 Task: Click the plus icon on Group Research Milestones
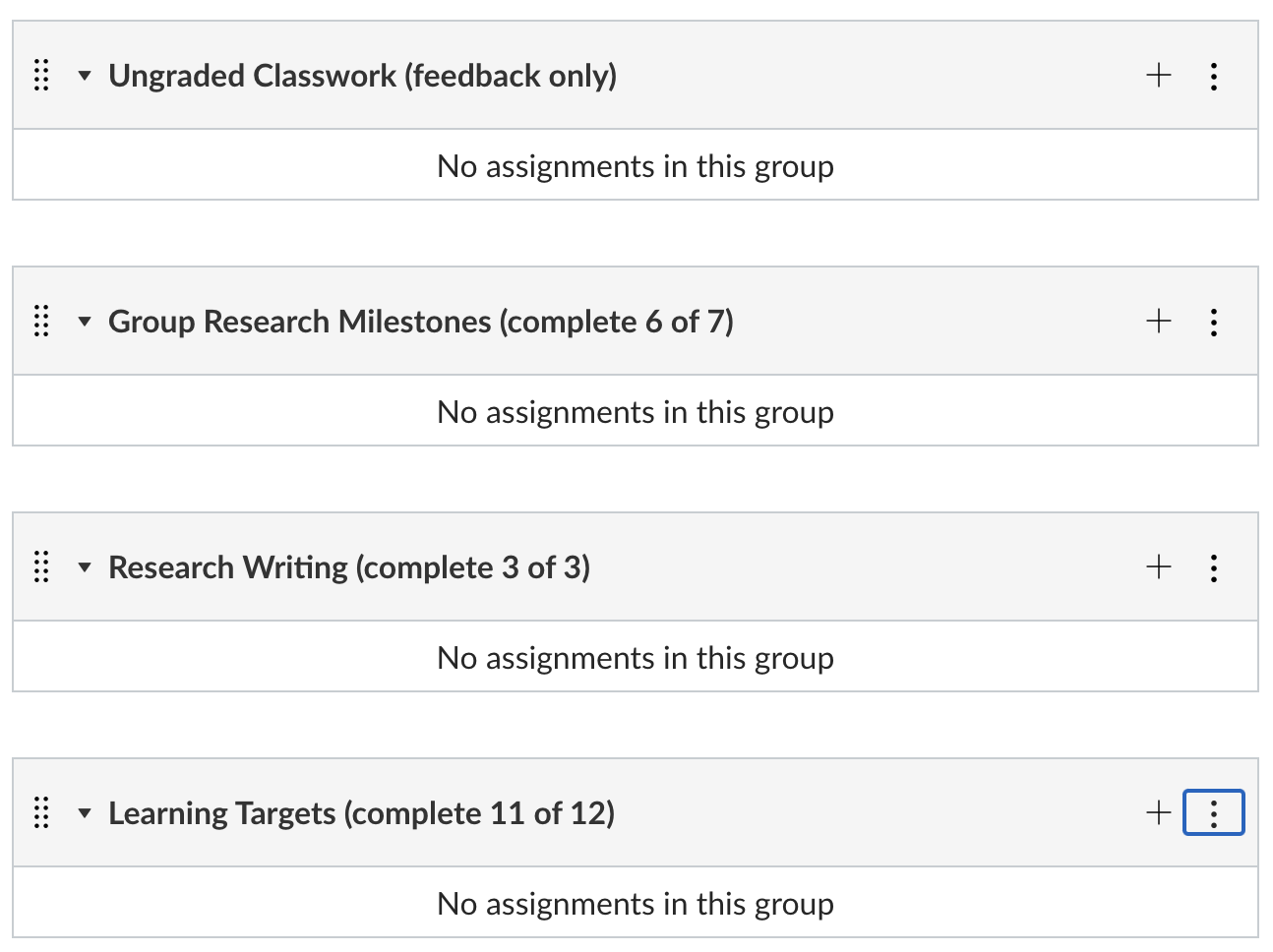click(1159, 322)
